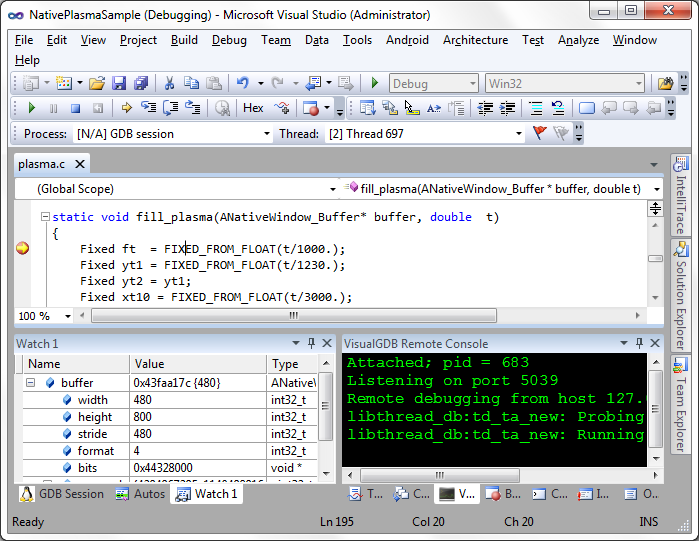
Task: Open the breakpoints window icon with red dot
Action: [311, 108]
